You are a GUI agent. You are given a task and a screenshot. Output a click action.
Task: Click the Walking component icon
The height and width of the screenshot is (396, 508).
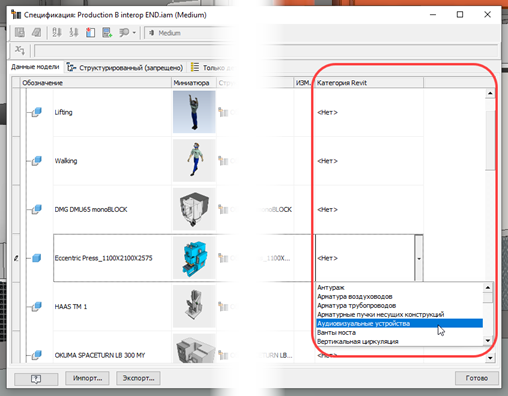[36, 161]
